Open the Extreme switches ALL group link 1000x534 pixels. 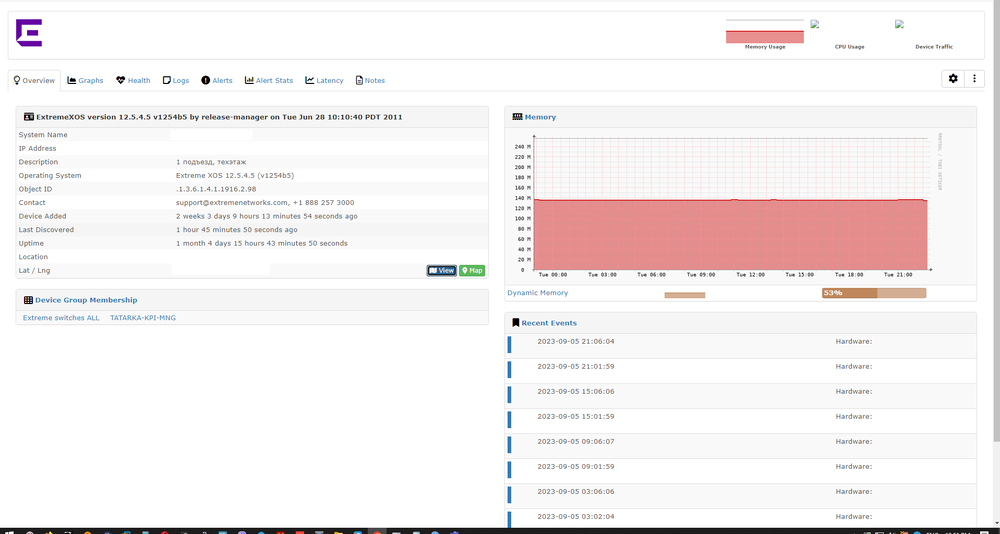tap(61, 317)
